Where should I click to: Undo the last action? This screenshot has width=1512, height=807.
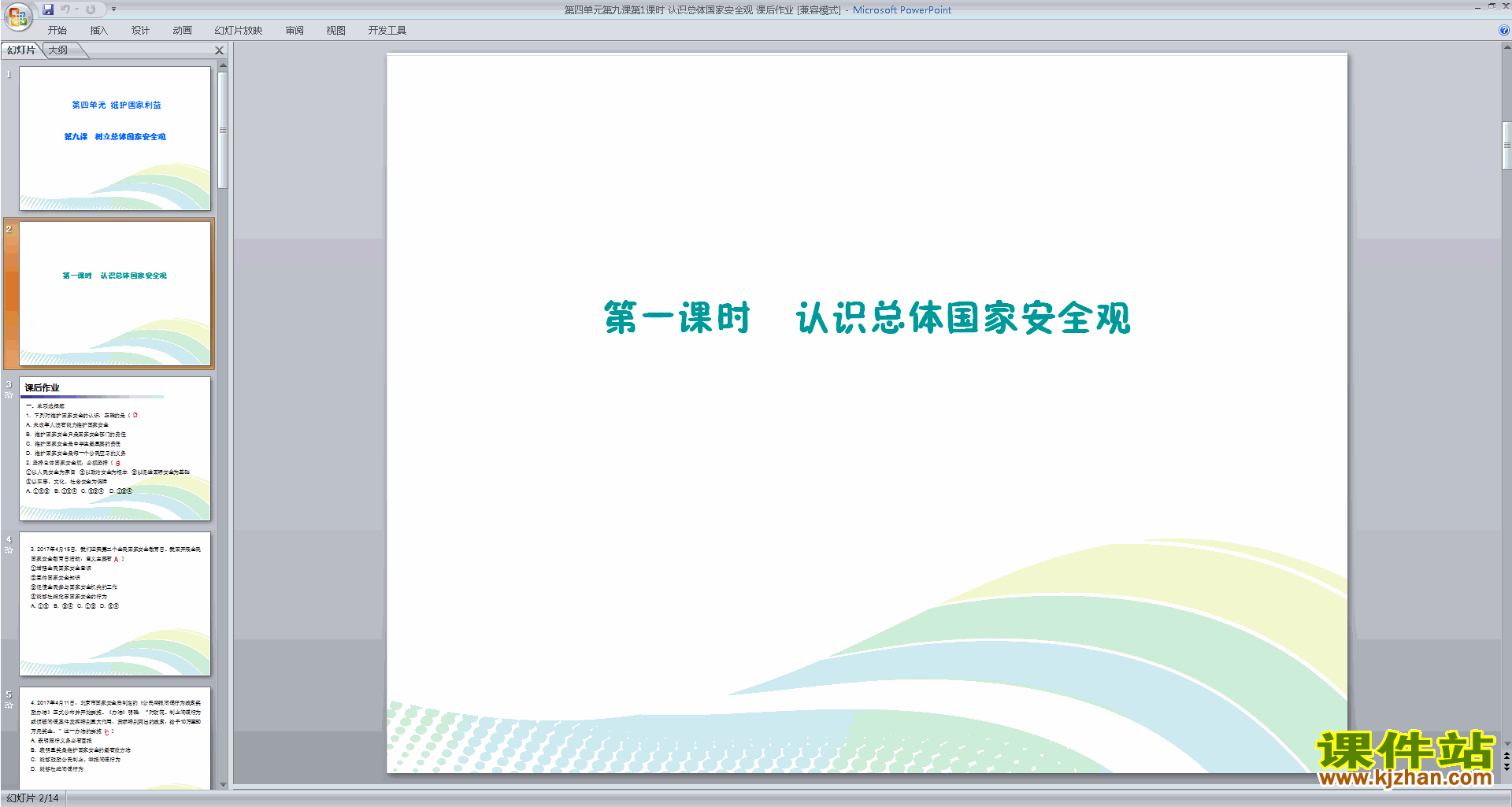[65, 9]
